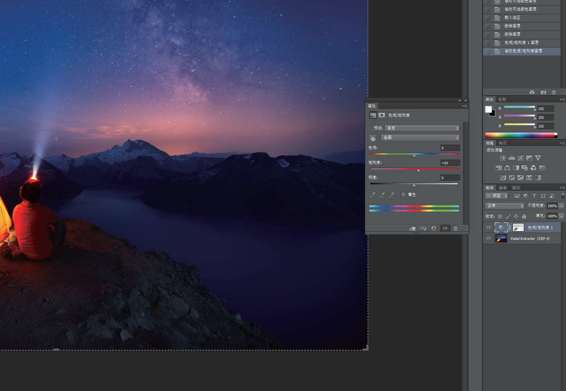Click the foreground white color swatch
Image resolution: width=566 pixels, height=391 pixels.
(488, 109)
